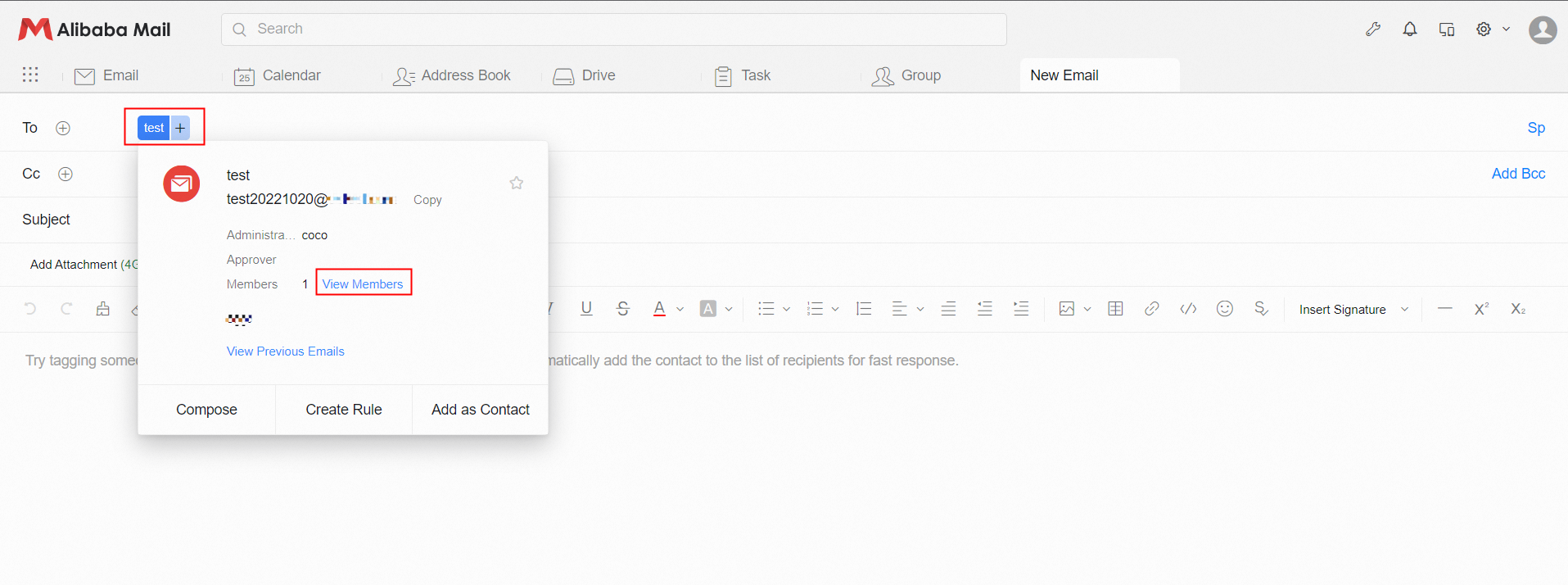Click the Add Bcc link
Image resolution: width=1568 pixels, height=585 pixels.
pyautogui.click(x=1518, y=174)
